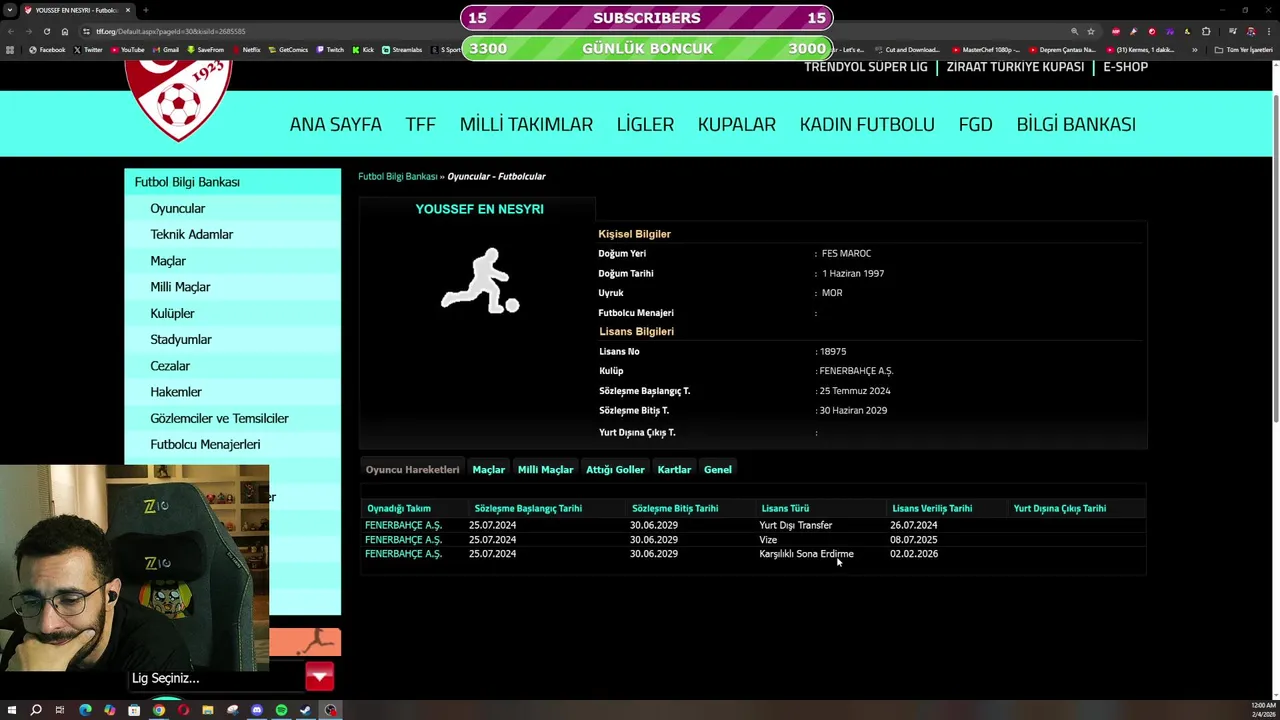Open Futbolcu Menajerleri in the sidebar

click(204, 444)
